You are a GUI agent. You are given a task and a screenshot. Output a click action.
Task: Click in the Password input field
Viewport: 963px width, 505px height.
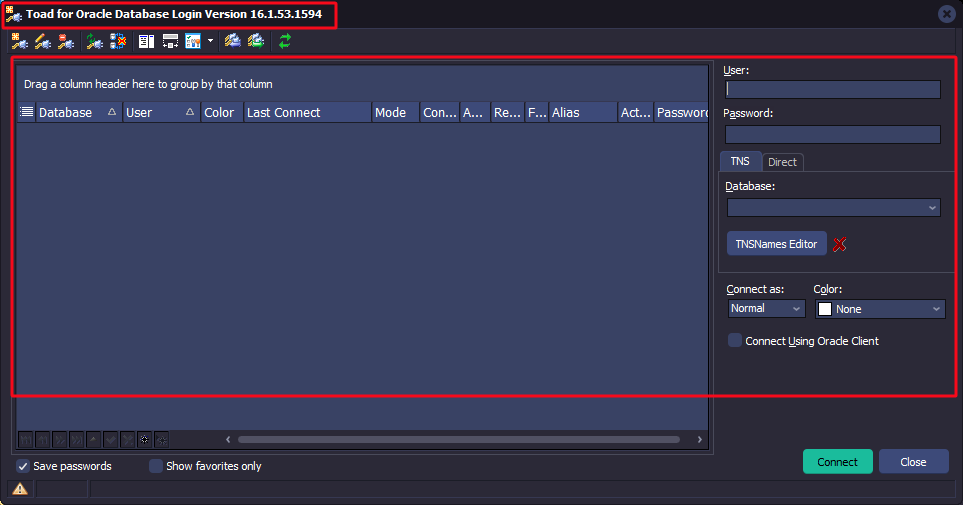[833, 135]
